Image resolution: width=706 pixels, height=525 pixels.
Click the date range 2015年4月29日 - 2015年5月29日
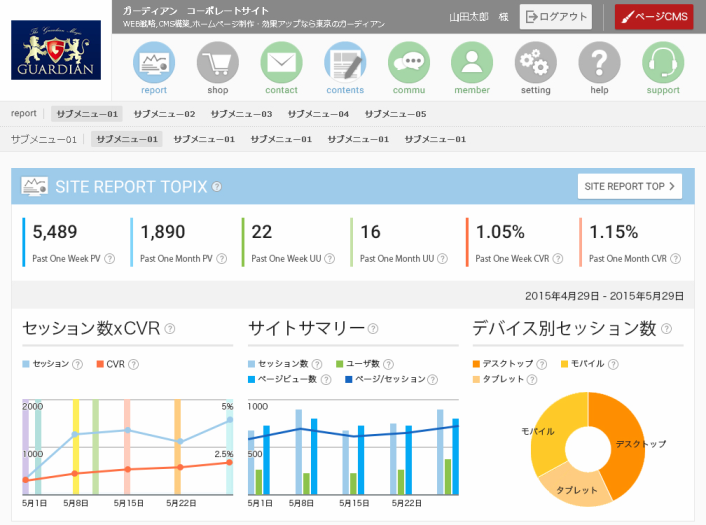click(x=604, y=296)
